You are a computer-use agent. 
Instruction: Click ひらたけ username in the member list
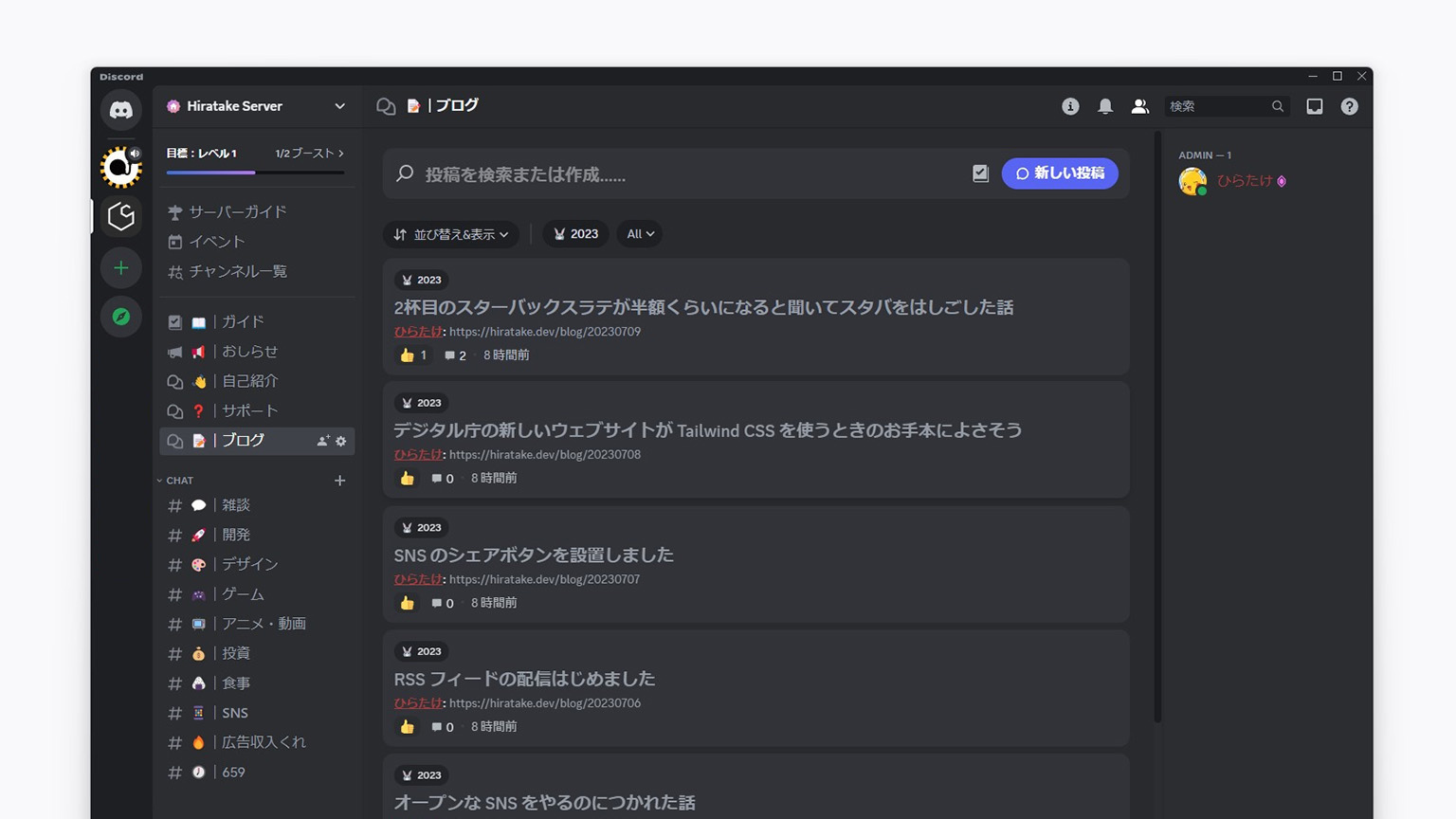click(x=1244, y=181)
